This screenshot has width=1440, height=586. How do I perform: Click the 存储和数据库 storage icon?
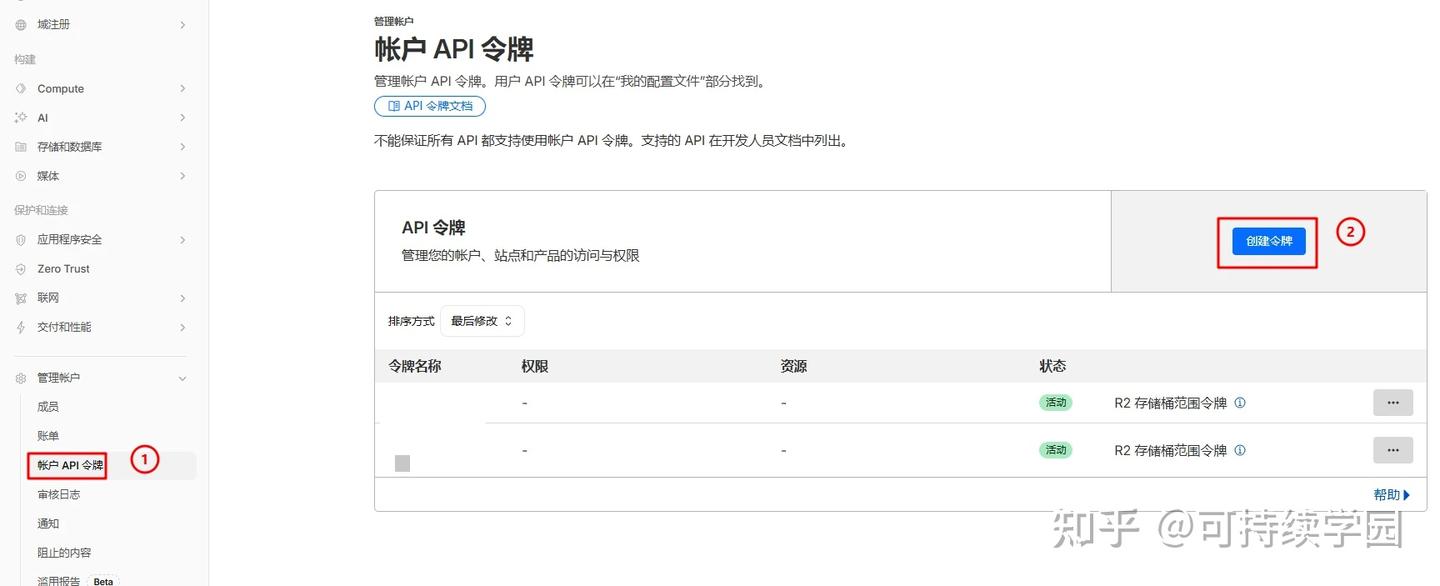pyautogui.click(x=21, y=147)
